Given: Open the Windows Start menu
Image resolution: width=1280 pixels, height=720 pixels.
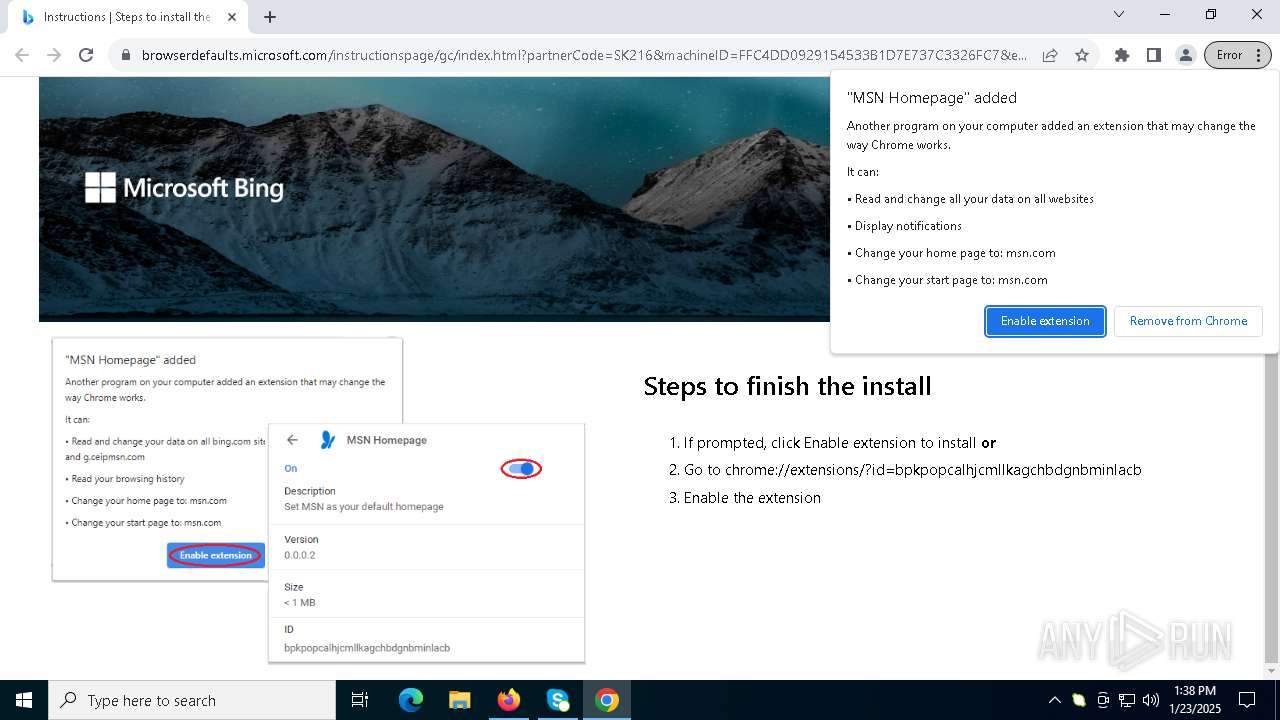Looking at the screenshot, I should click(x=24, y=700).
